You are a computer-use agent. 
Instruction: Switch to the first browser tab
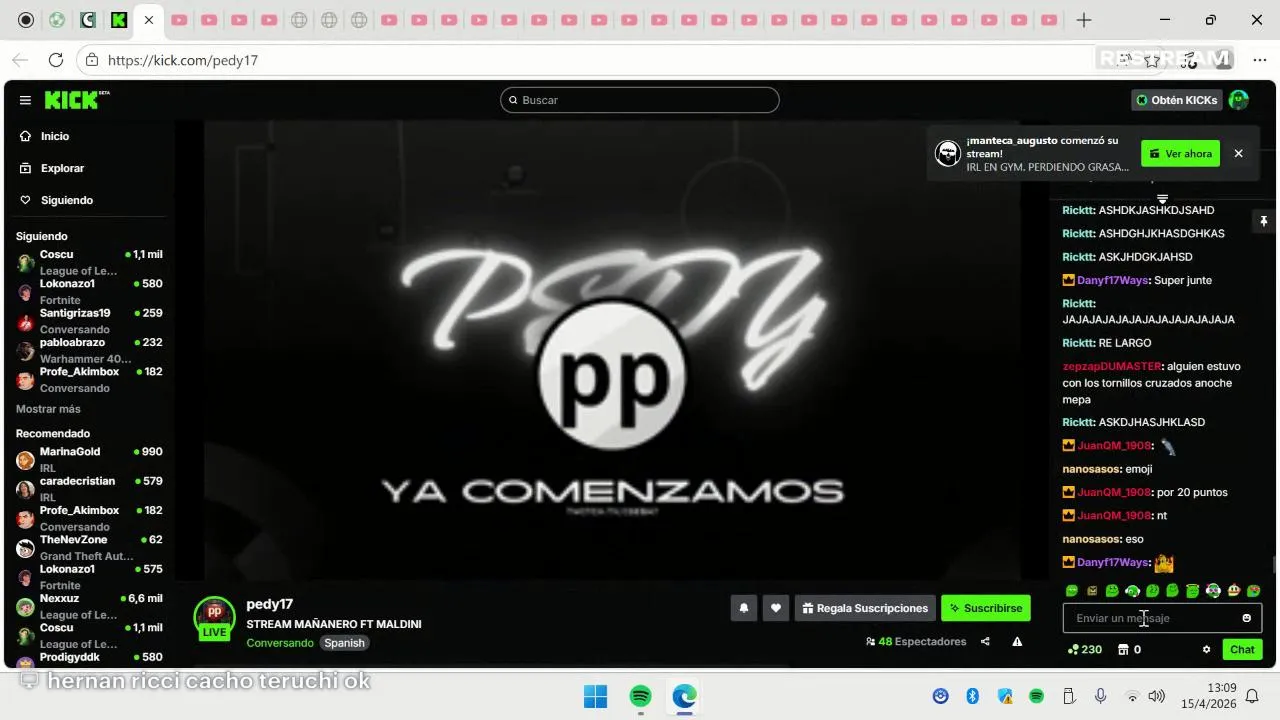[x=26, y=20]
